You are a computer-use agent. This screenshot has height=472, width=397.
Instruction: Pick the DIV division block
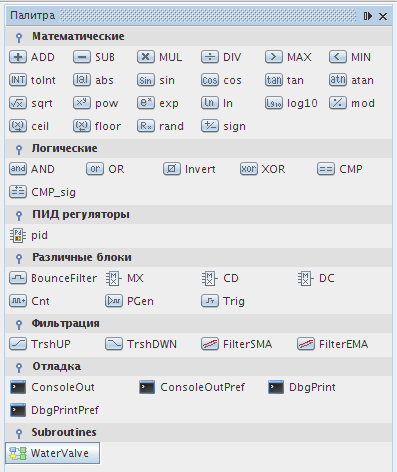pos(221,57)
